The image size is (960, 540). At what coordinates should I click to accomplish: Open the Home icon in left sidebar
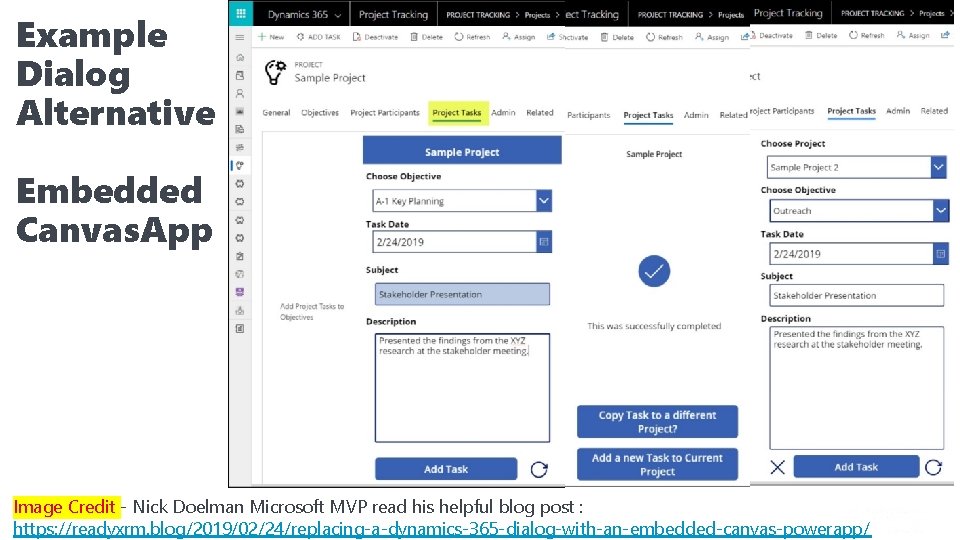tap(240, 57)
